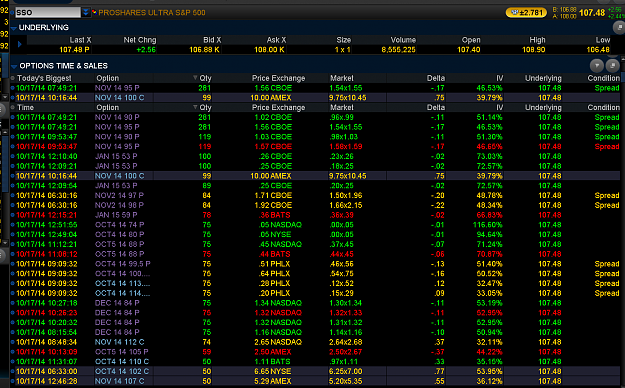The width and height of the screenshot is (625, 388).
Task: Select the red OCT5 14 105 P AMEX row
Action: pos(317,352)
